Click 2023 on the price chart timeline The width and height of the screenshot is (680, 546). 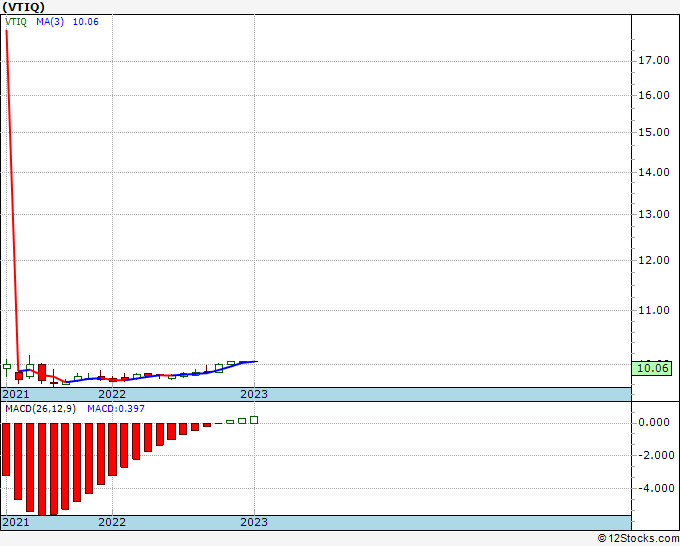point(254,394)
